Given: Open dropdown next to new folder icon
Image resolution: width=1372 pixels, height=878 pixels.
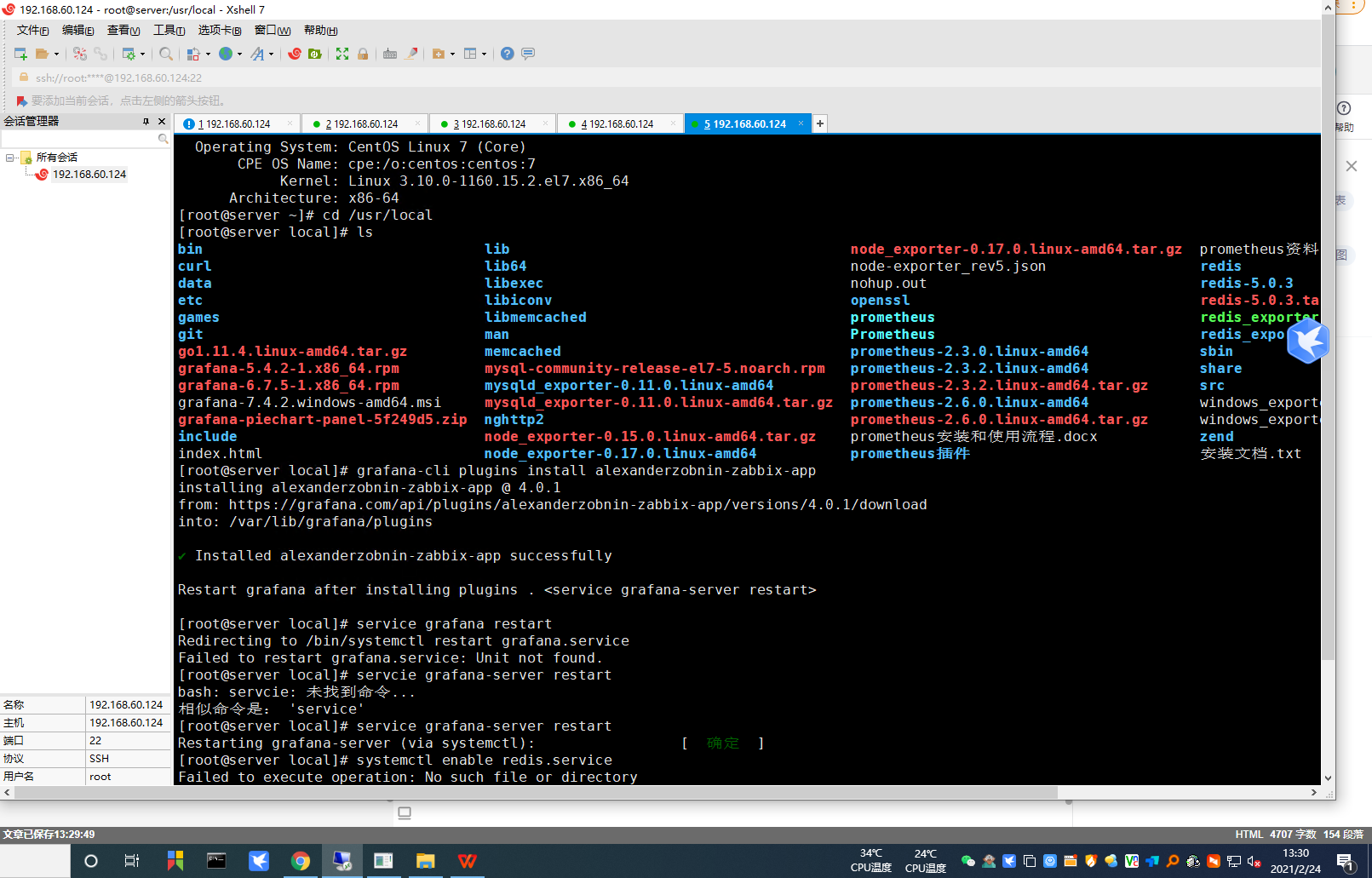Looking at the screenshot, I should [453, 54].
